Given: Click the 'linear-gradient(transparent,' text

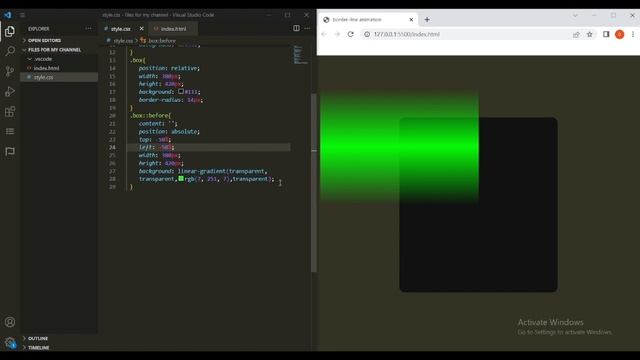Looking at the screenshot, I should coord(222,171).
